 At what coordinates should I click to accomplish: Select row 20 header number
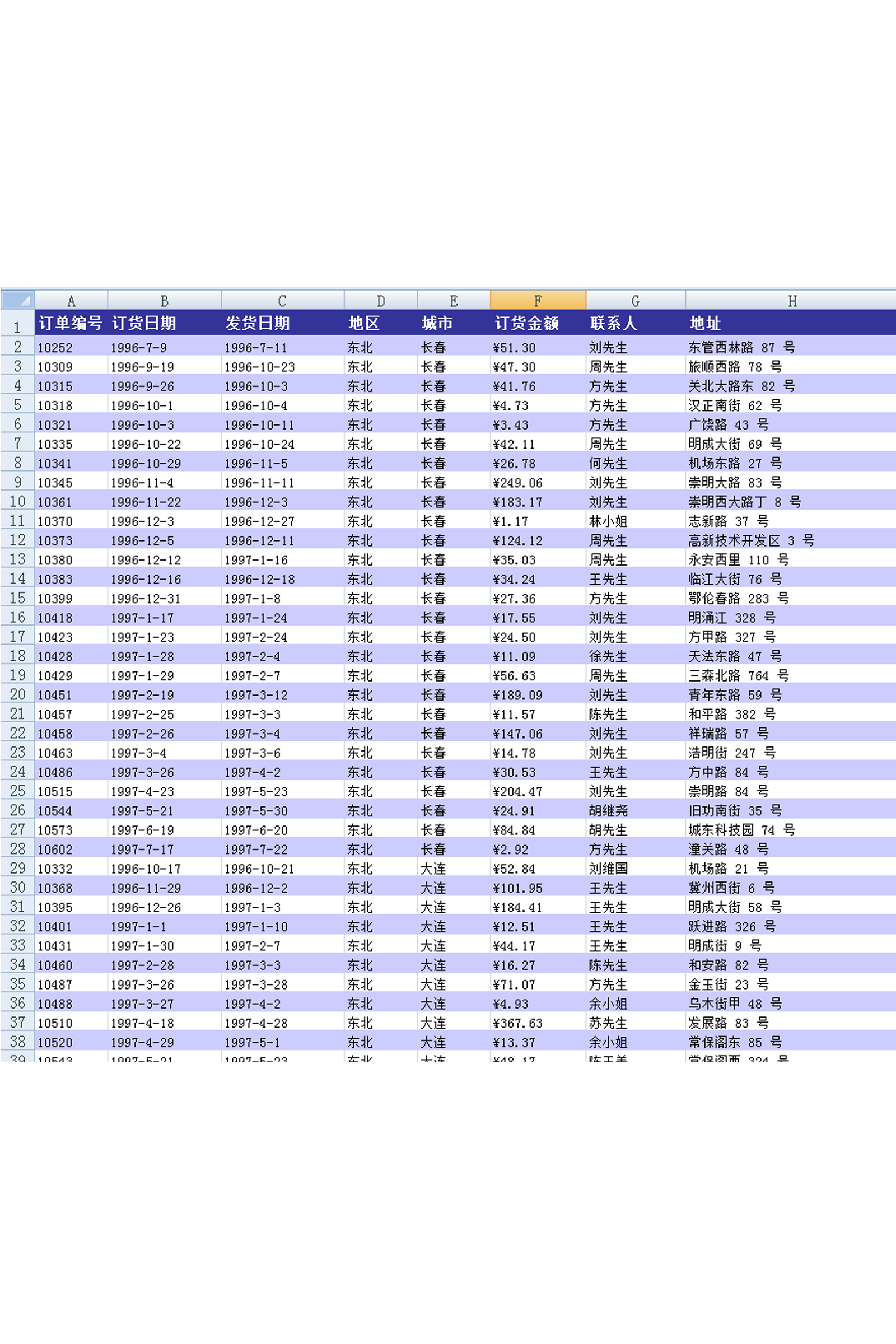click(x=17, y=694)
